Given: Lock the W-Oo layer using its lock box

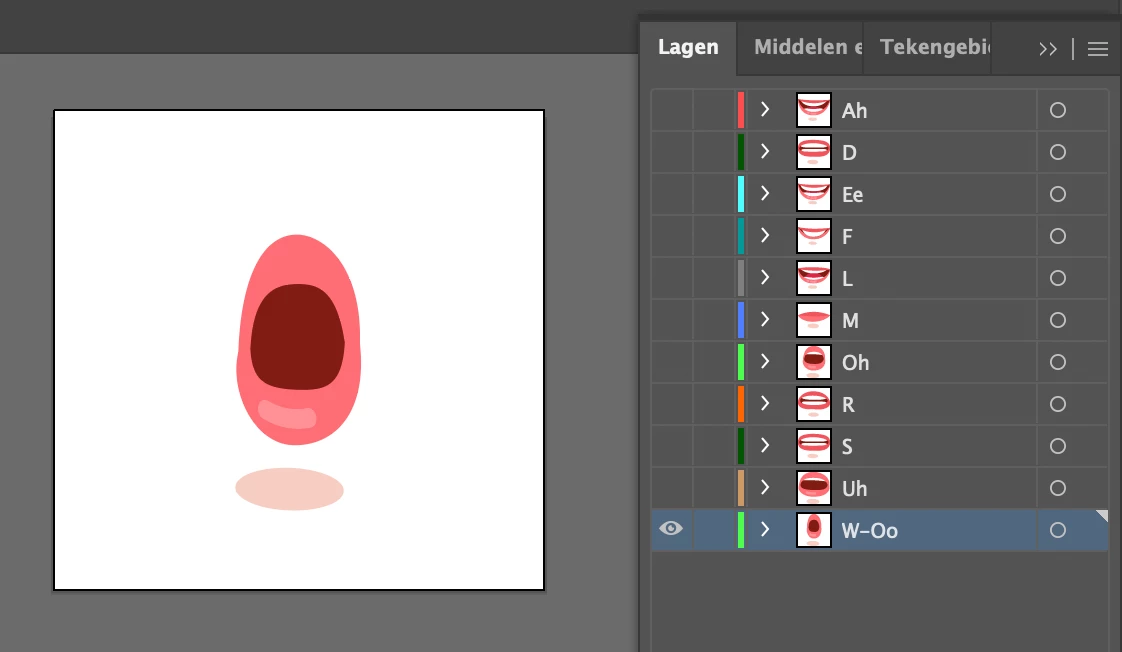Looking at the screenshot, I should click(x=714, y=530).
